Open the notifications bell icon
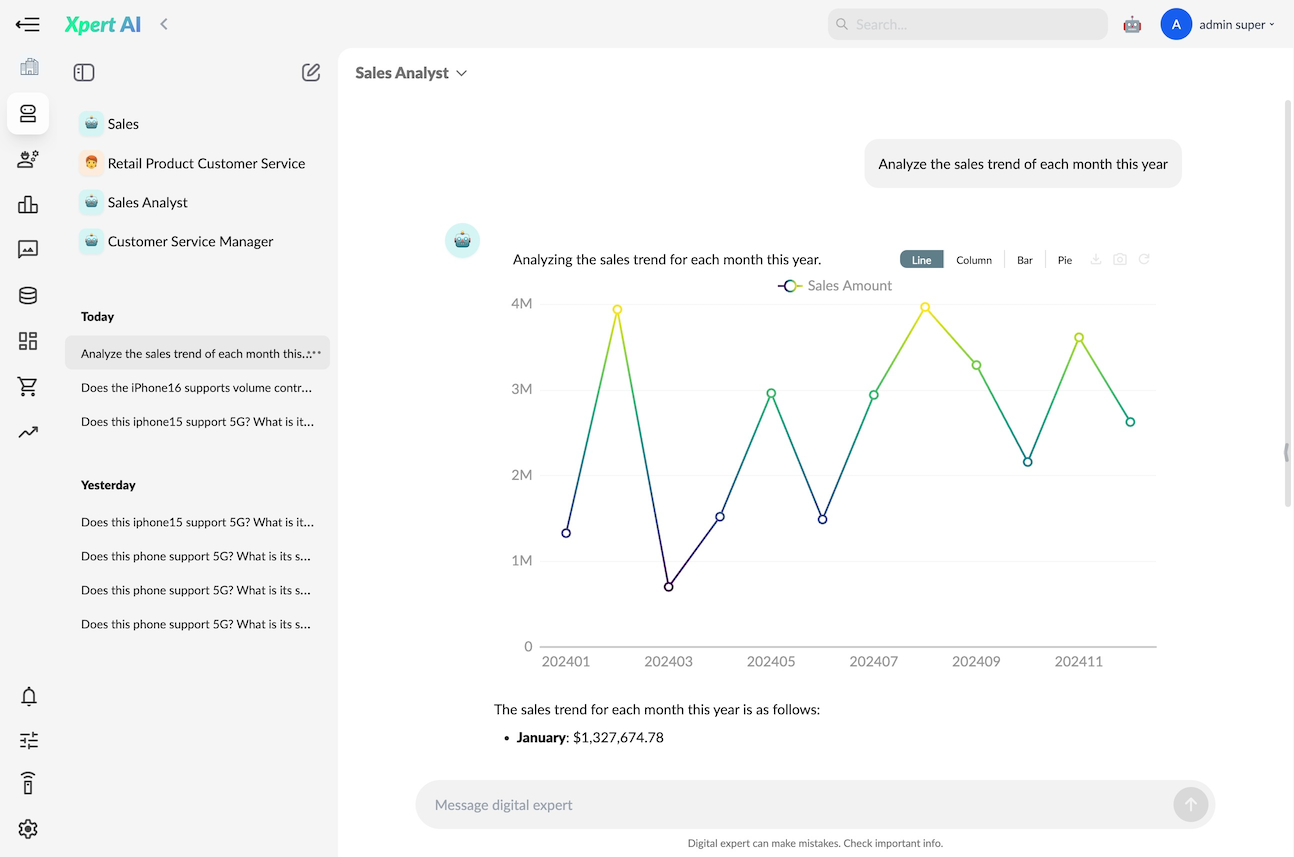The width and height of the screenshot is (1294, 857). [29, 697]
